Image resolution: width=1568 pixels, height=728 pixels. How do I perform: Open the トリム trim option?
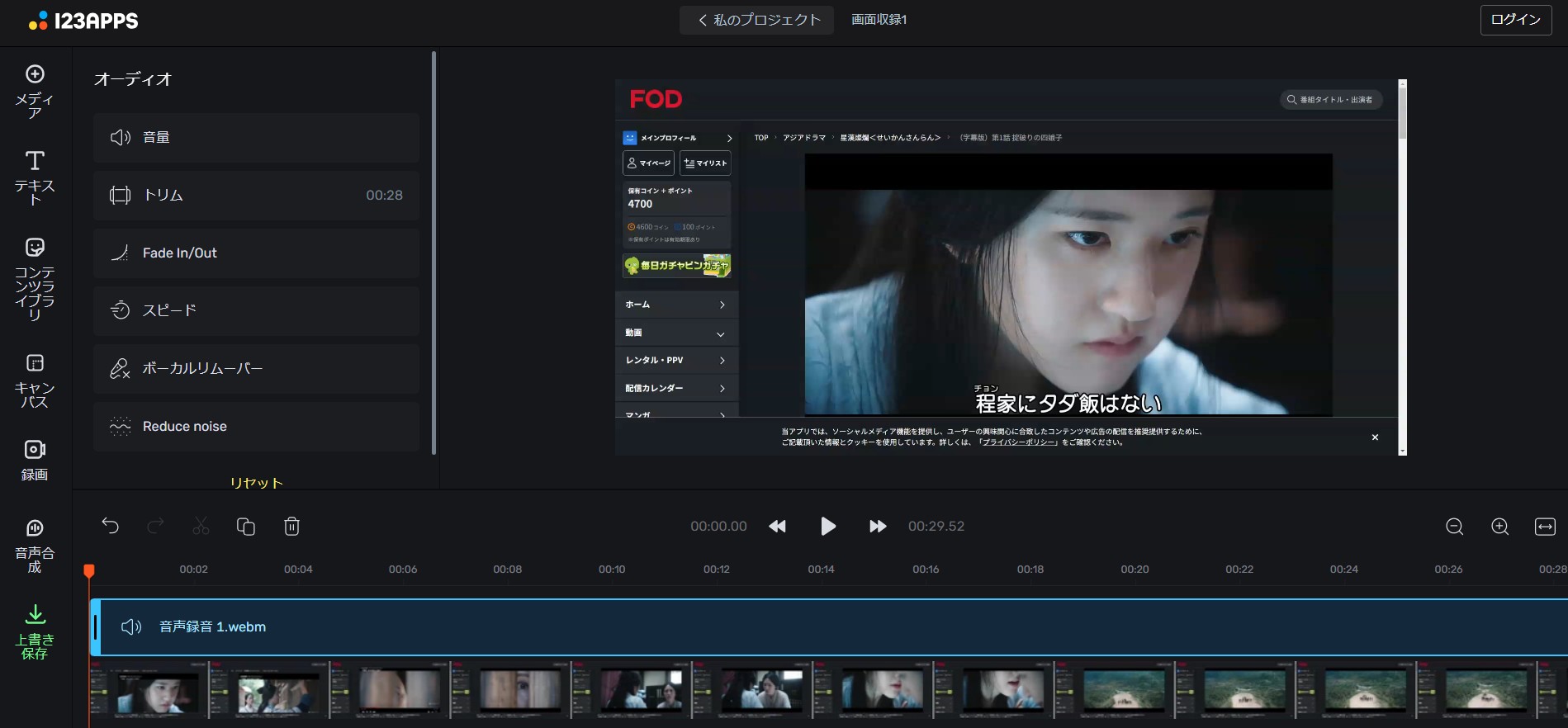point(256,195)
